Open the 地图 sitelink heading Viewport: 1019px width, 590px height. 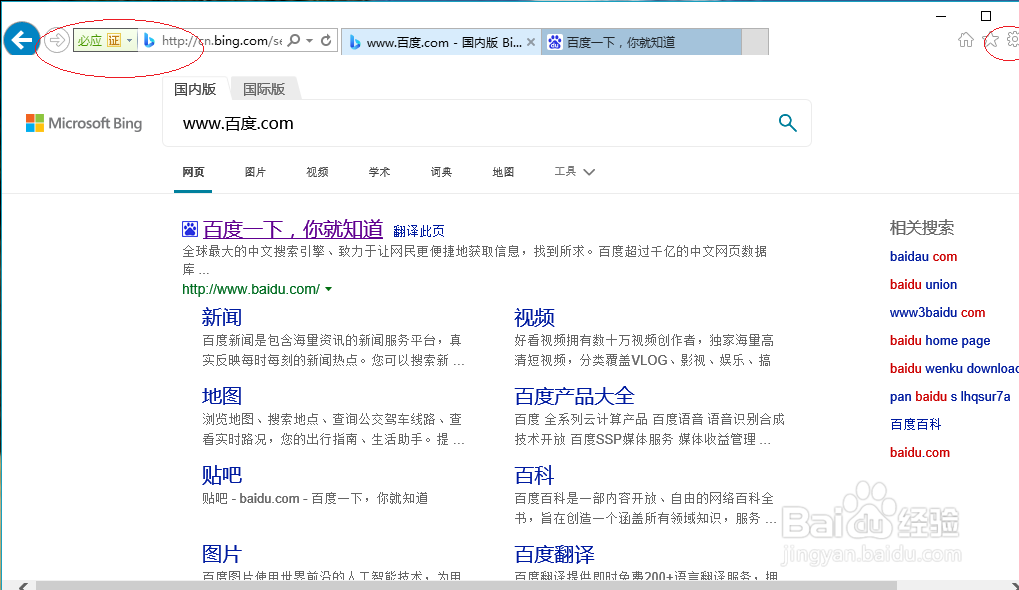click(222, 396)
